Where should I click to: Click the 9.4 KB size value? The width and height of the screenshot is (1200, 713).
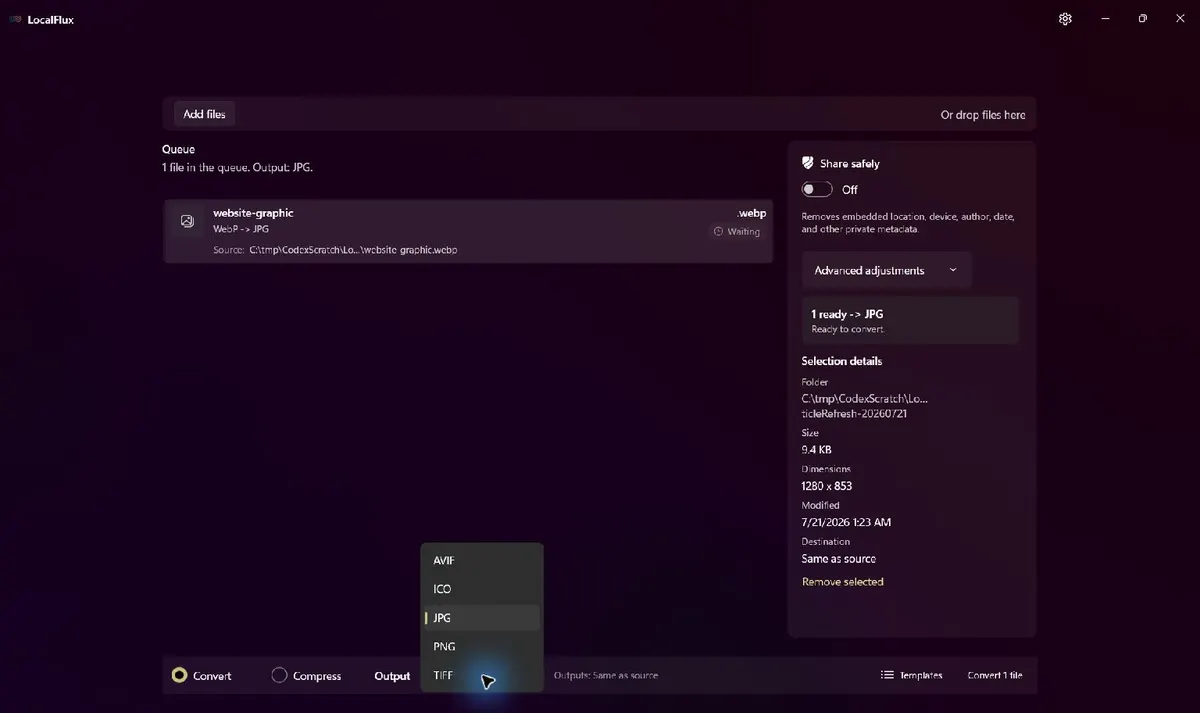pos(816,450)
